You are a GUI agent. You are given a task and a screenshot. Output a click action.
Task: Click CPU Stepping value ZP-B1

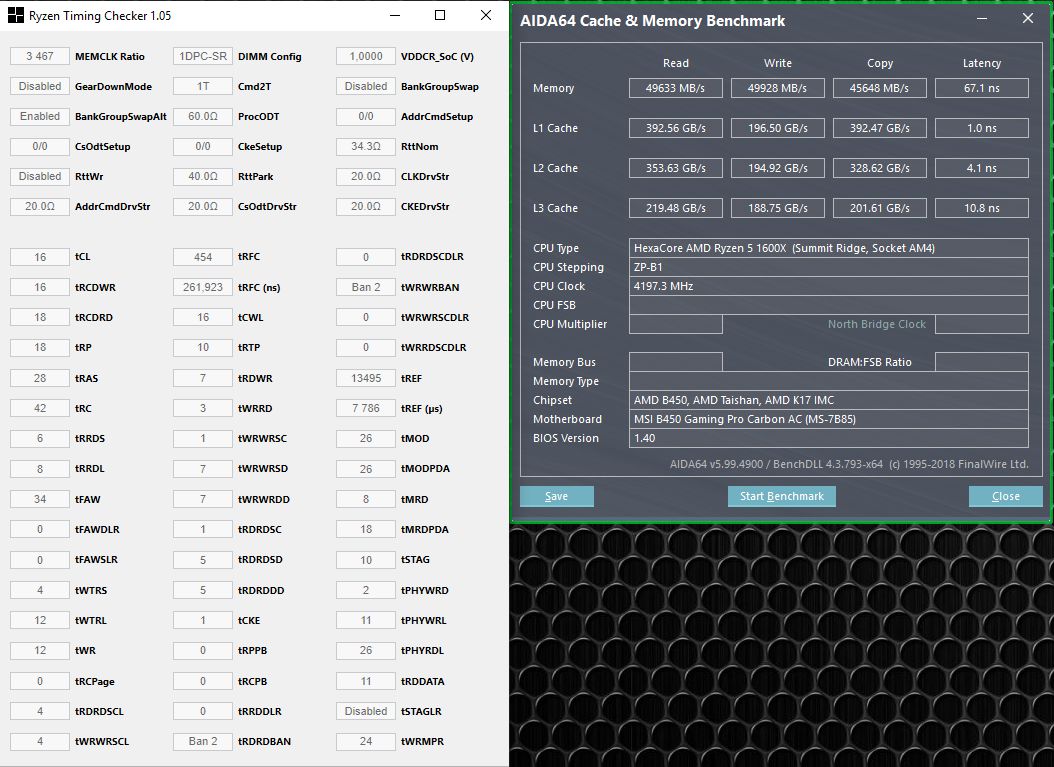point(829,267)
